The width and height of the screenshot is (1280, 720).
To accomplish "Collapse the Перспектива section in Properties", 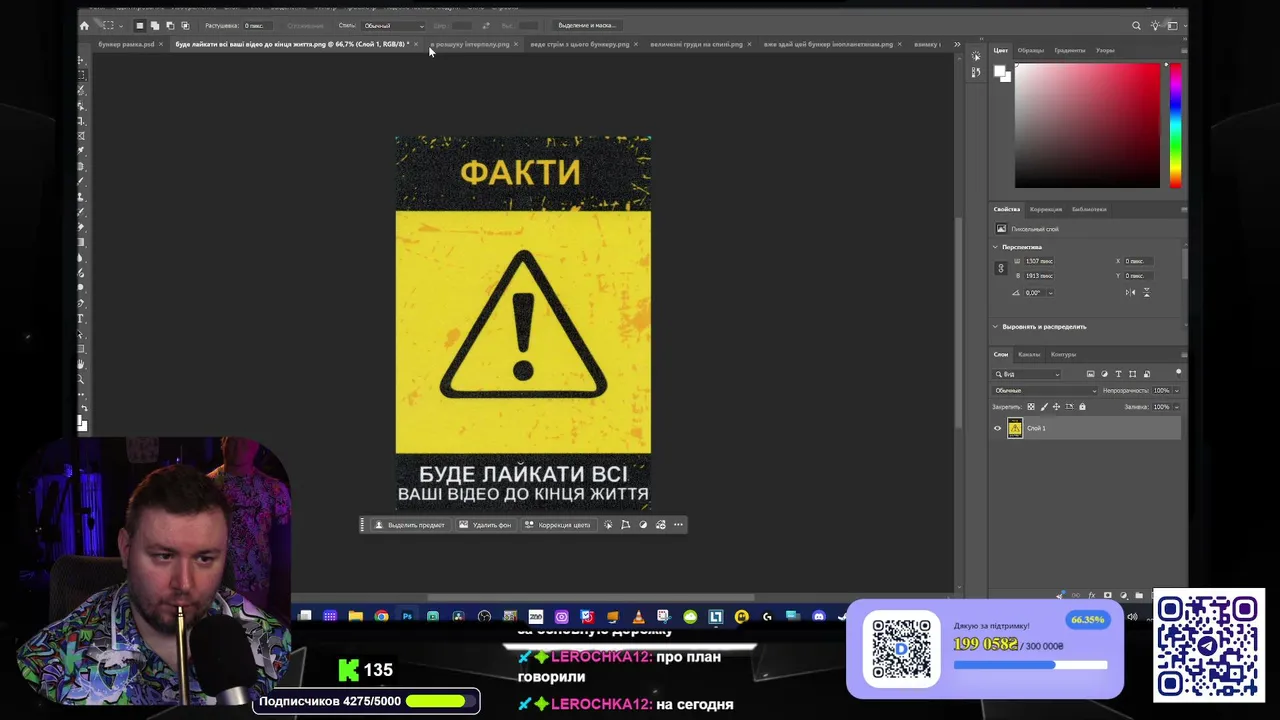I will [x=996, y=247].
